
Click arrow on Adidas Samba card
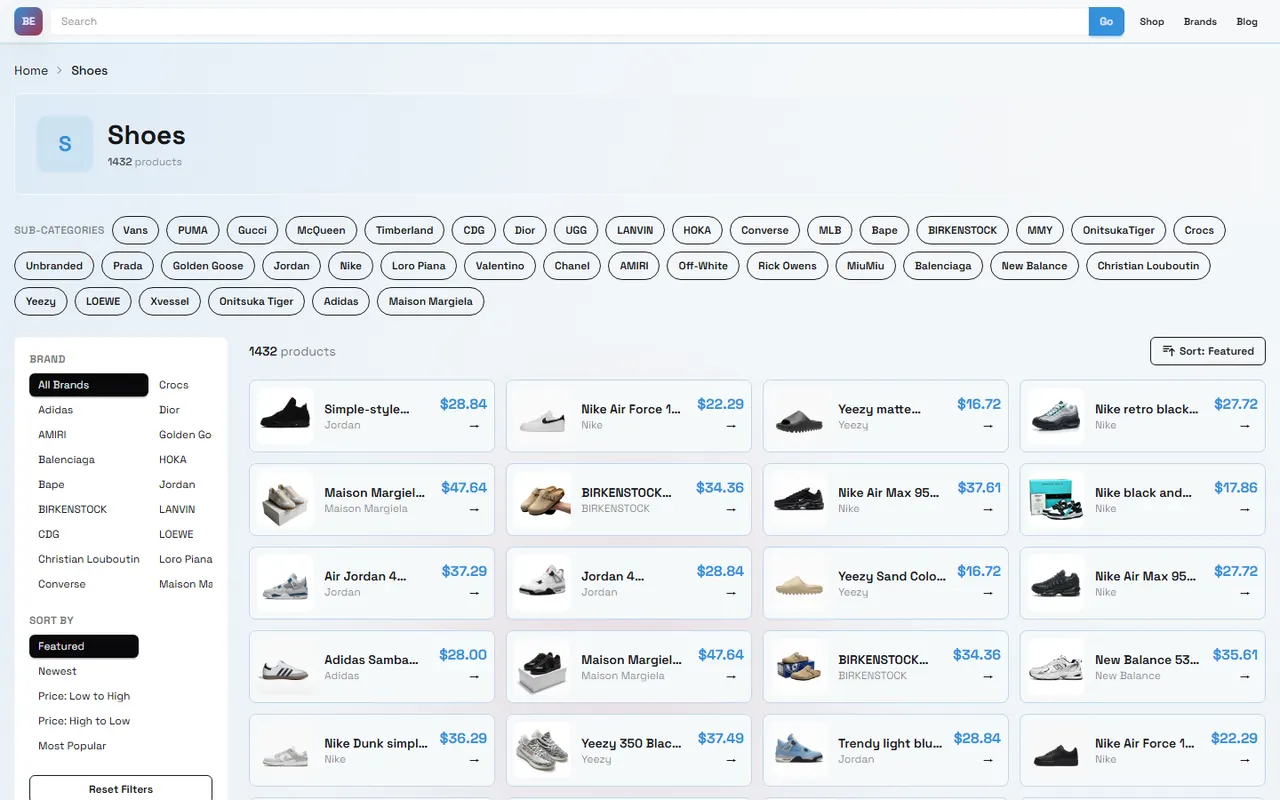[474, 676]
